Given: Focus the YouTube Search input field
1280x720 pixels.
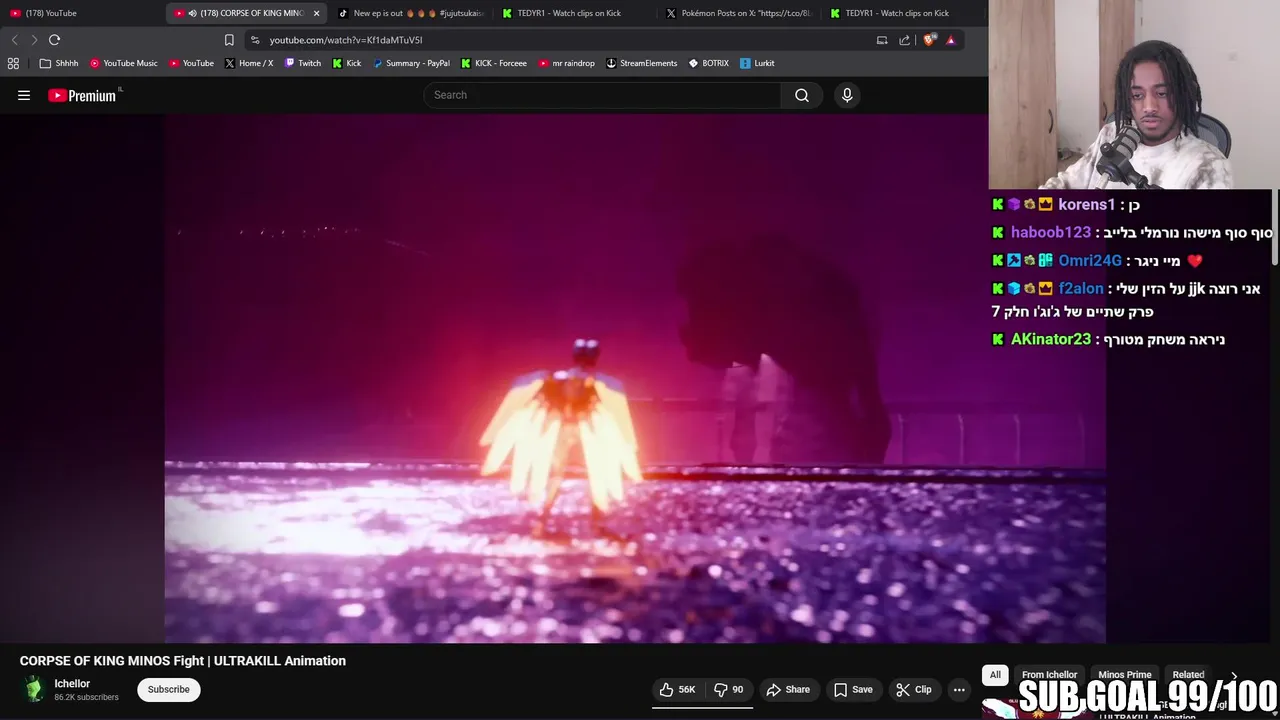Looking at the screenshot, I should pyautogui.click(x=602, y=95).
